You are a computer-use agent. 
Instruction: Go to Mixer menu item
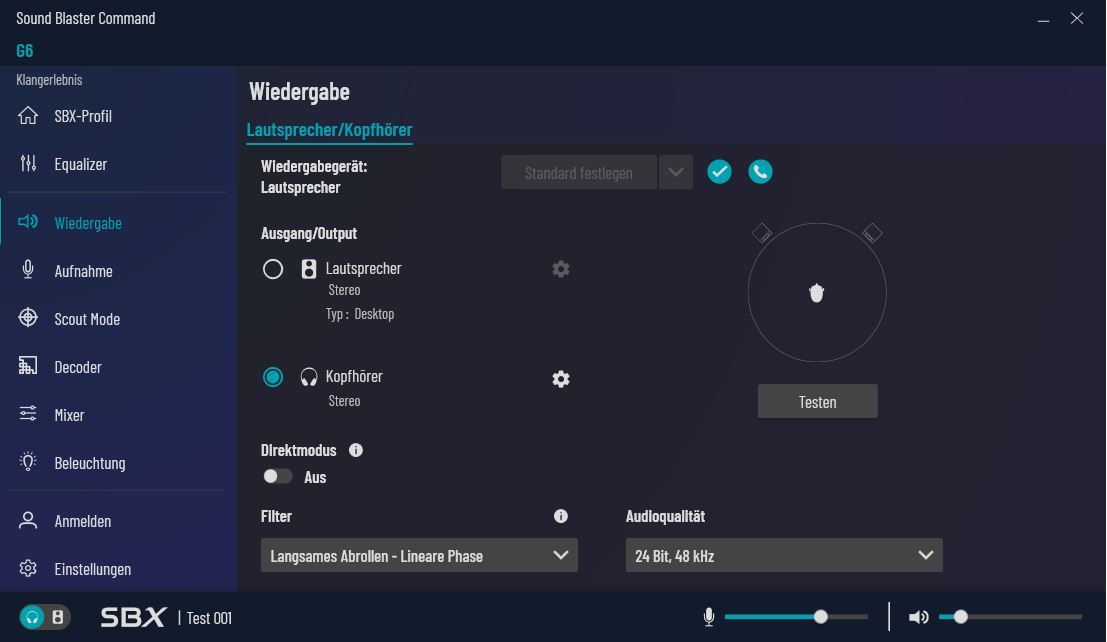tap(69, 415)
